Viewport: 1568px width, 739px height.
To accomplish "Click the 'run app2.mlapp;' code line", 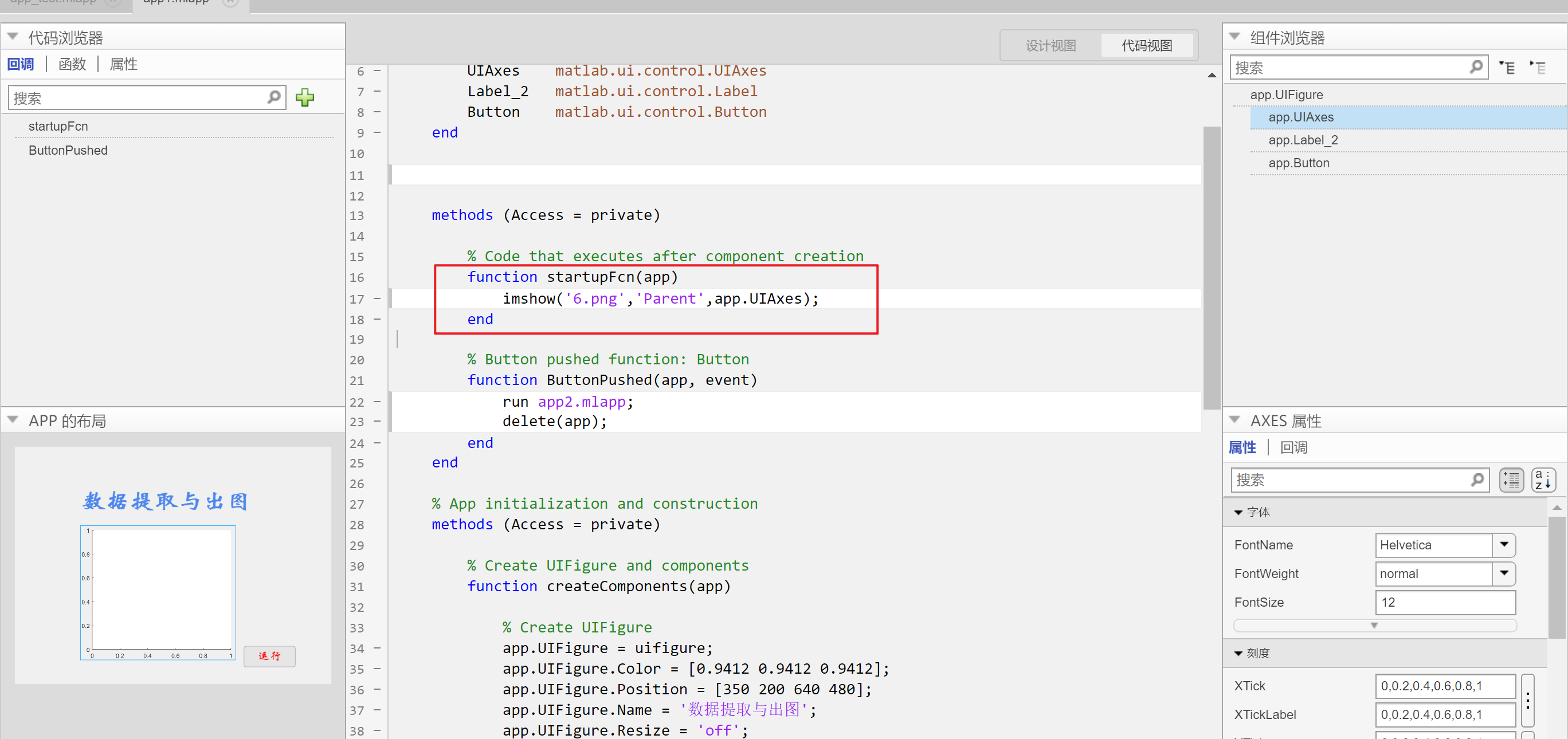I will pos(568,402).
